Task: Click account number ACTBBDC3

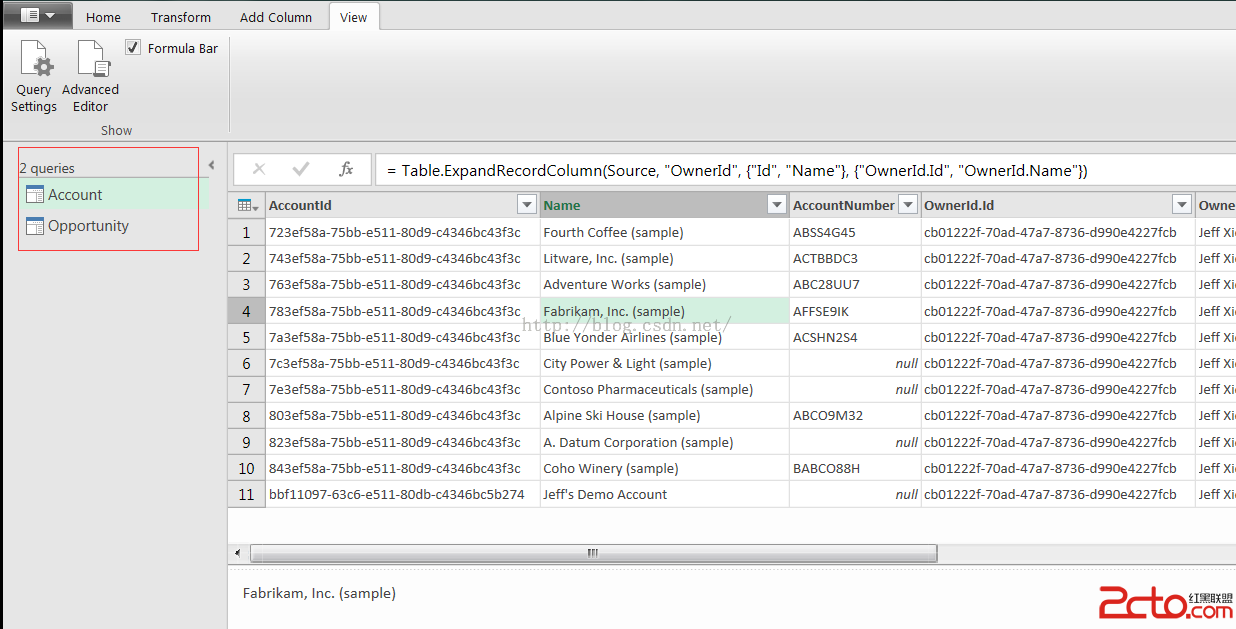Action: 855,258
